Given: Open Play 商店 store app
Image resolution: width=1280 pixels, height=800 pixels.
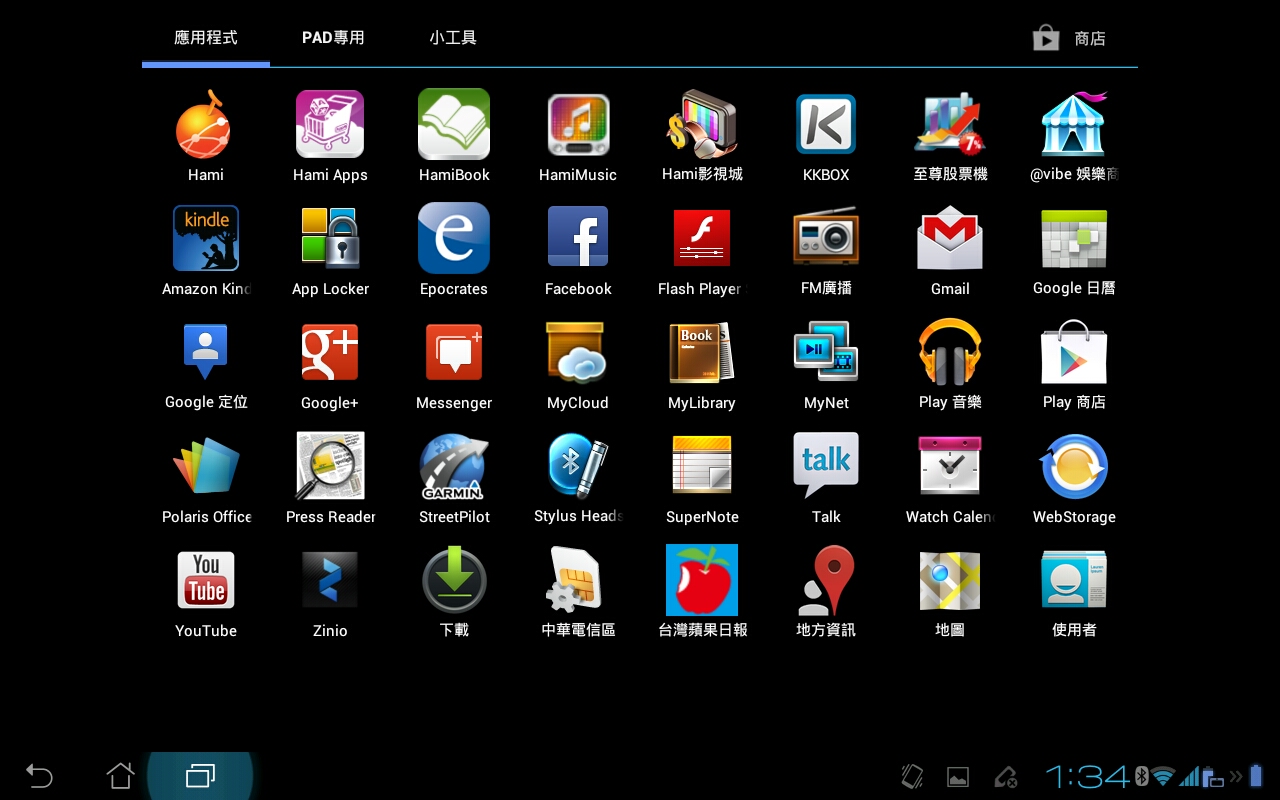Looking at the screenshot, I should pyautogui.click(x=1074, y=352).
